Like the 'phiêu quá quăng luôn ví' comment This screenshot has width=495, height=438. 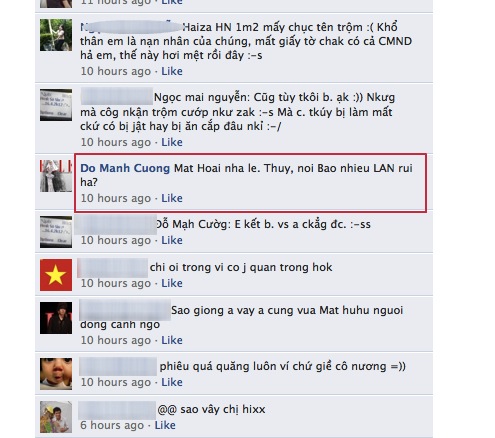[172, 382]
